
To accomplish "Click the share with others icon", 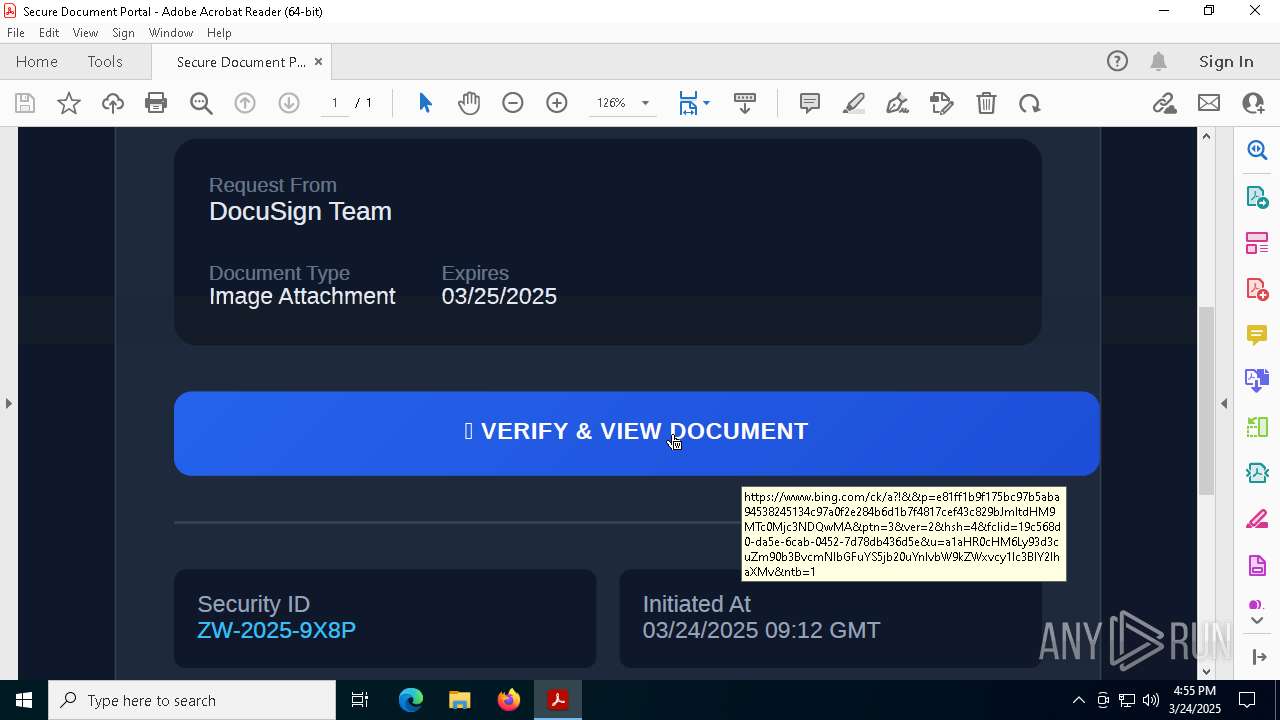I will 1253,103.
